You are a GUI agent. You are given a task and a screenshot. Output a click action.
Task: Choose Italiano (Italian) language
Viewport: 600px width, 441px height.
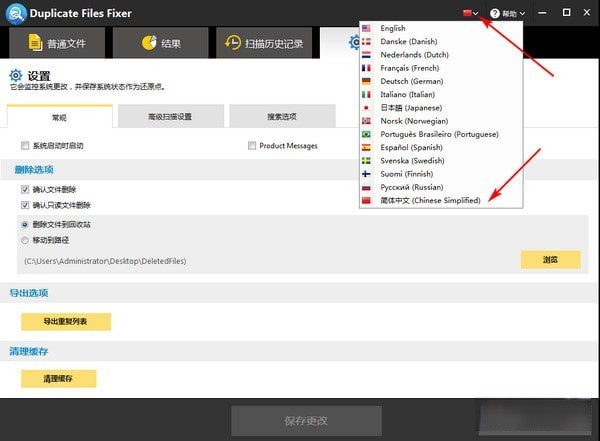441,95
